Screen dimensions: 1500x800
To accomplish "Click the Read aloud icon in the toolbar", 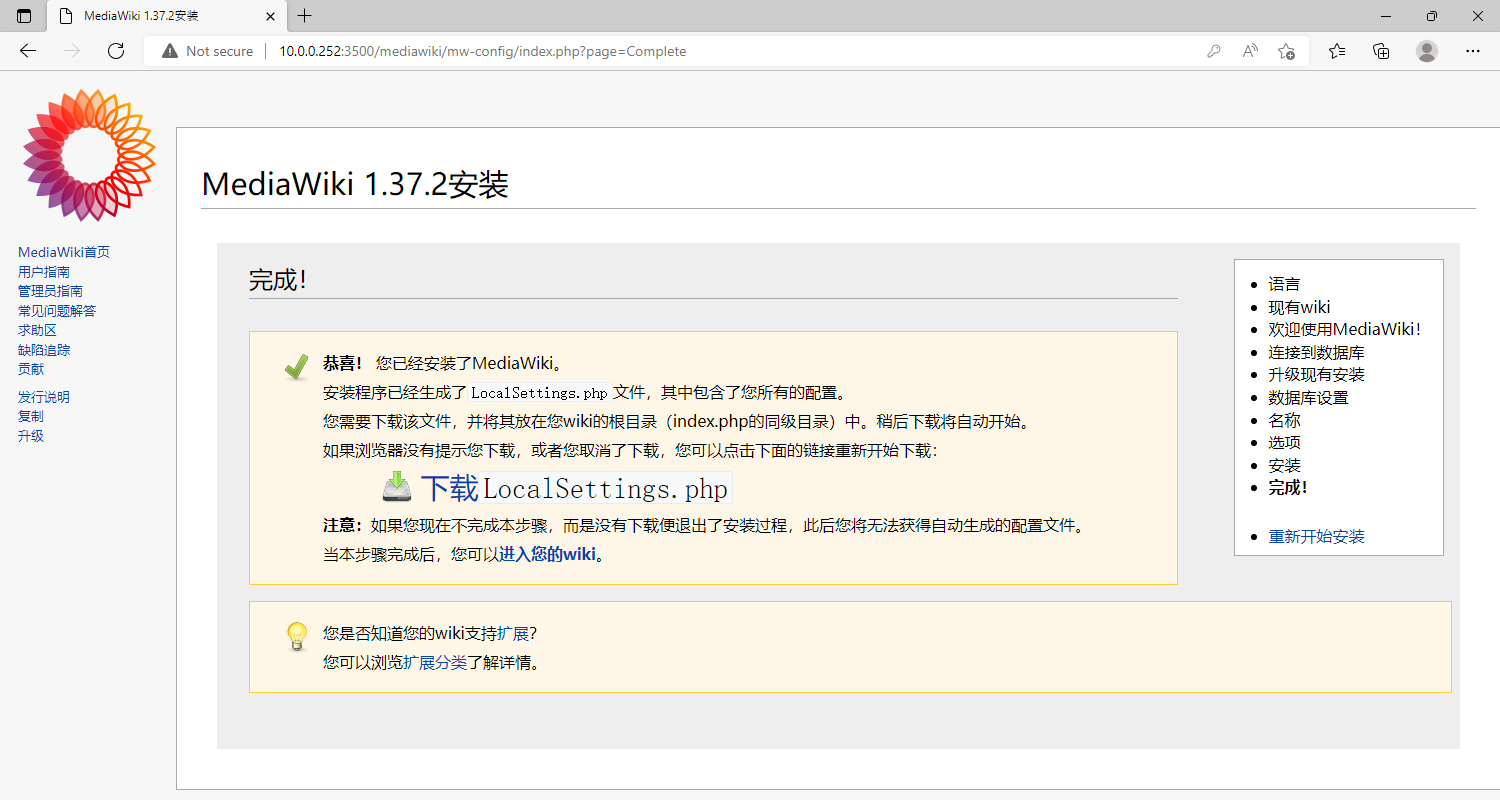I will (x=1249, y=51).
